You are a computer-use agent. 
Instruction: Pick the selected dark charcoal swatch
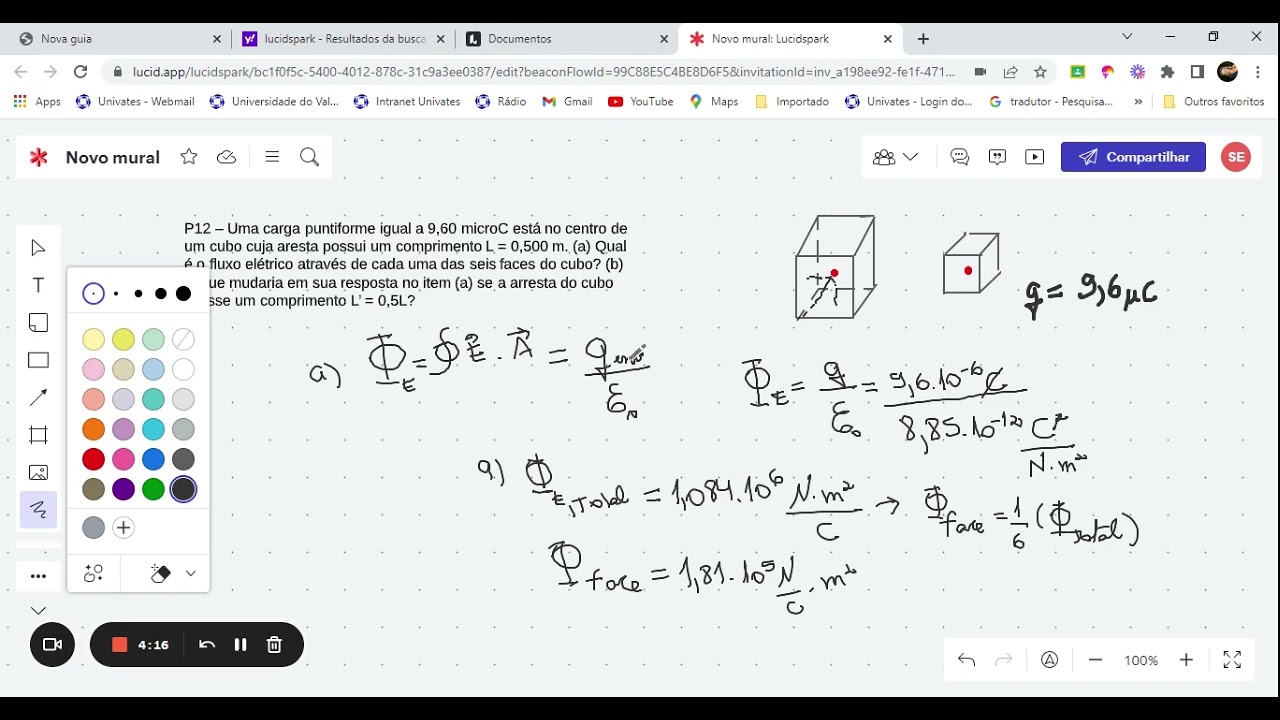click(x=183, y=489)
